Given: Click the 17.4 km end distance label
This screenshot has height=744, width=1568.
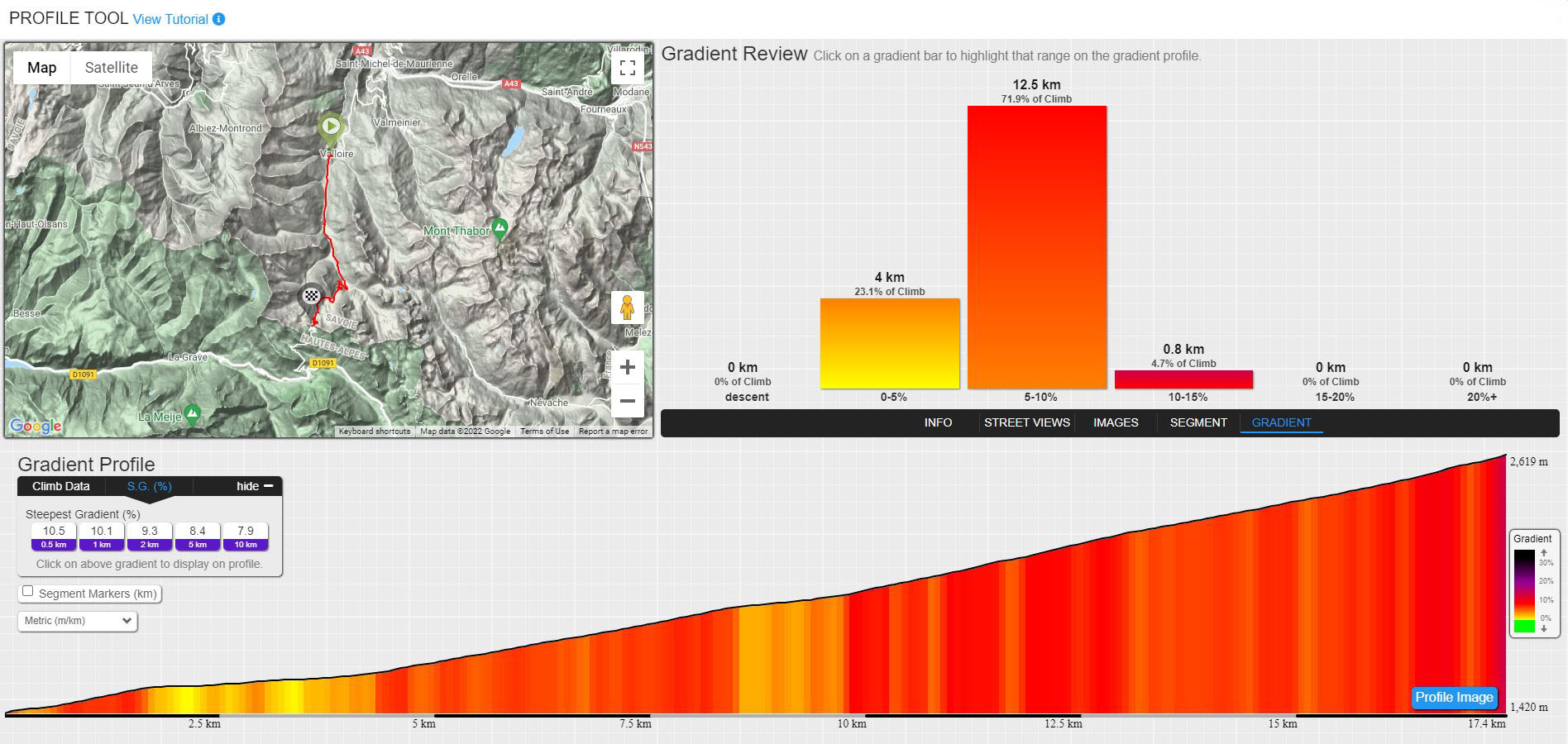Looking at the screenshot, I should (x=1487, y=724).
